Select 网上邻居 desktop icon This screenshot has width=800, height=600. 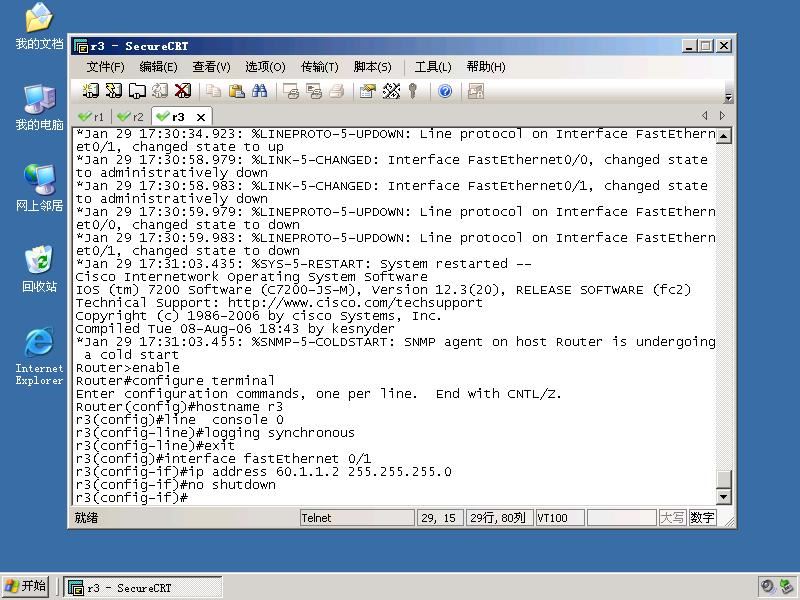click(x=39, y=188)
